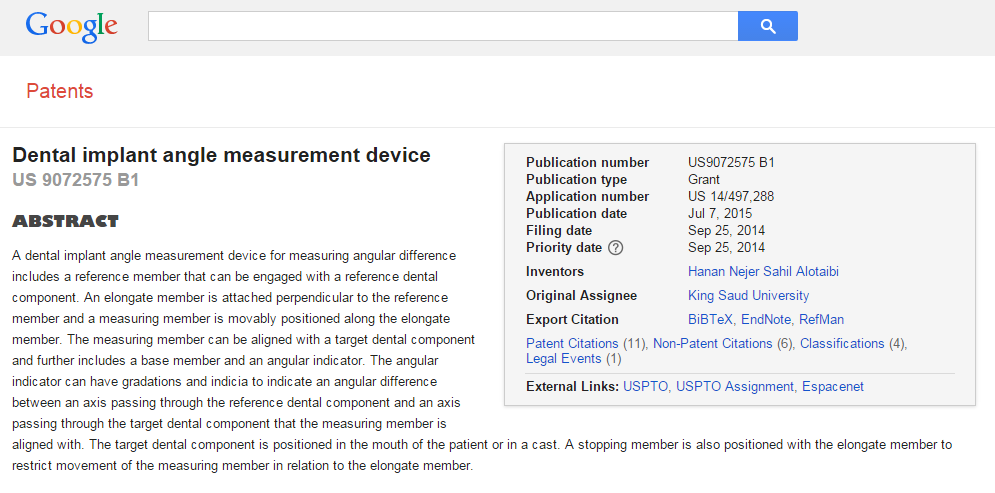Click the publication type value Grant
The image size is (995, 493).
point(704,180)
